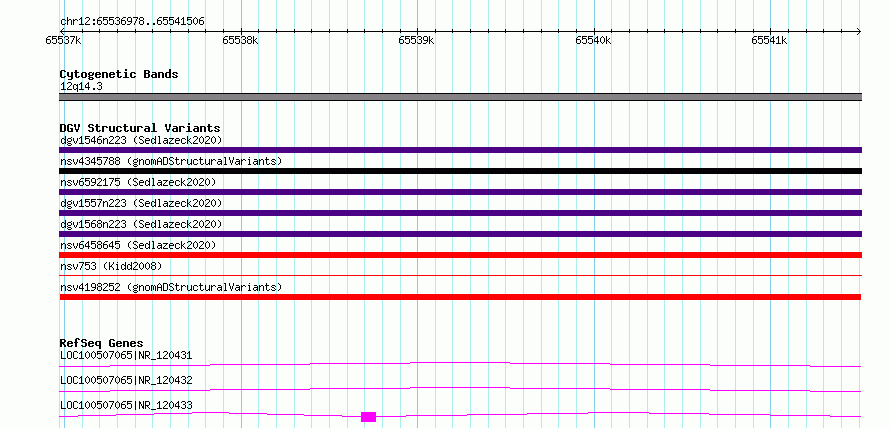Viewport: 890px width, 428px height.
Task: Click the red bar for nsv6458645
Action: pyautogui.click(x=460, y=255)
